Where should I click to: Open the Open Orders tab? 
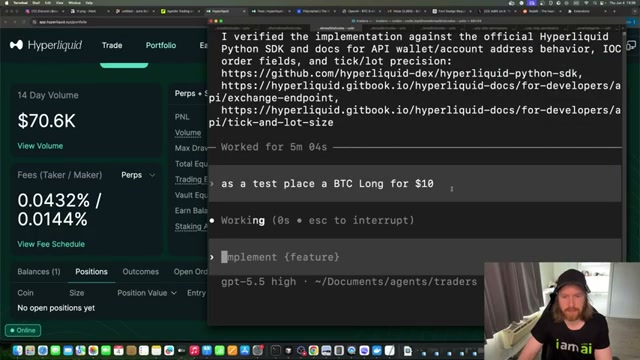pyautogui.click(x=191, y=271)
